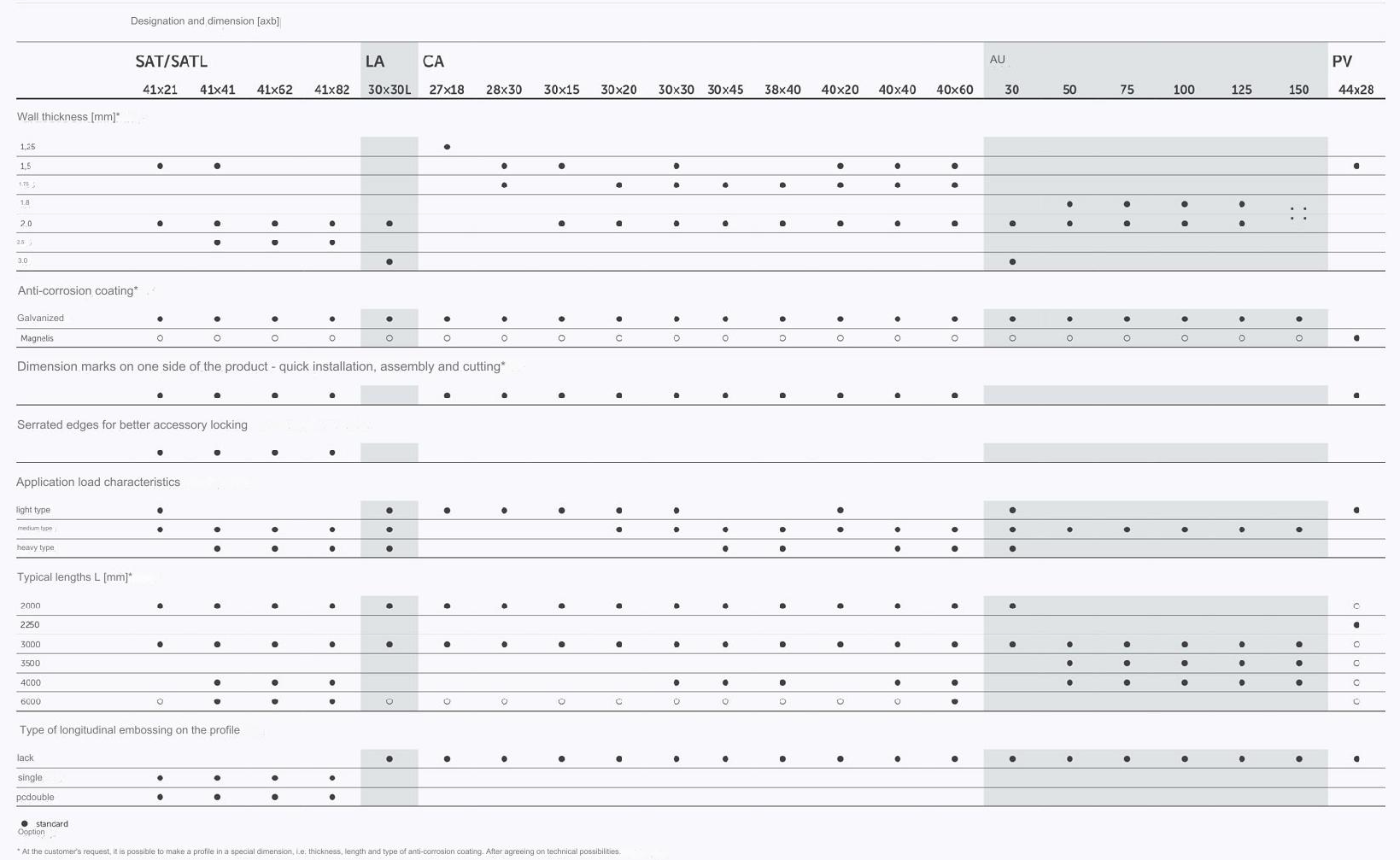Click the heavy type row label
The height and width of the screenshot is (860, 1400).
tap(35, 547)
